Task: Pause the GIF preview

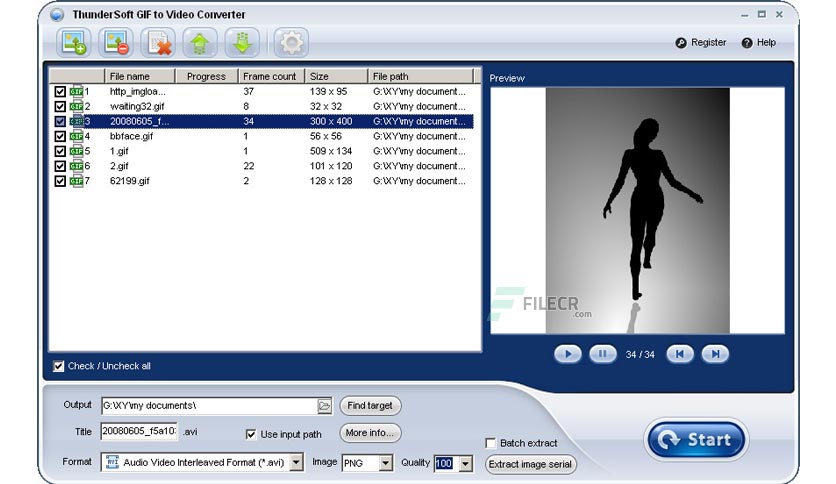Action: (x=602, y=354)
